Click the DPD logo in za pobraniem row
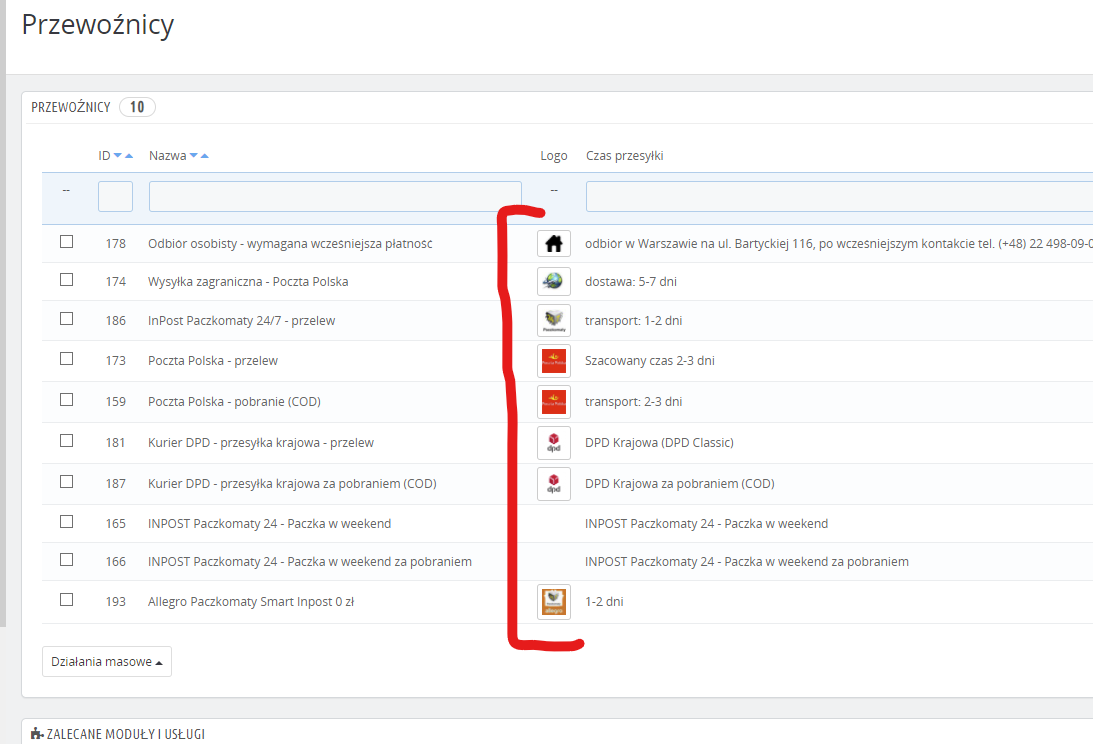Image resolution: width=1093 pixels, height=744 pixels. click(x=554, y=484)
